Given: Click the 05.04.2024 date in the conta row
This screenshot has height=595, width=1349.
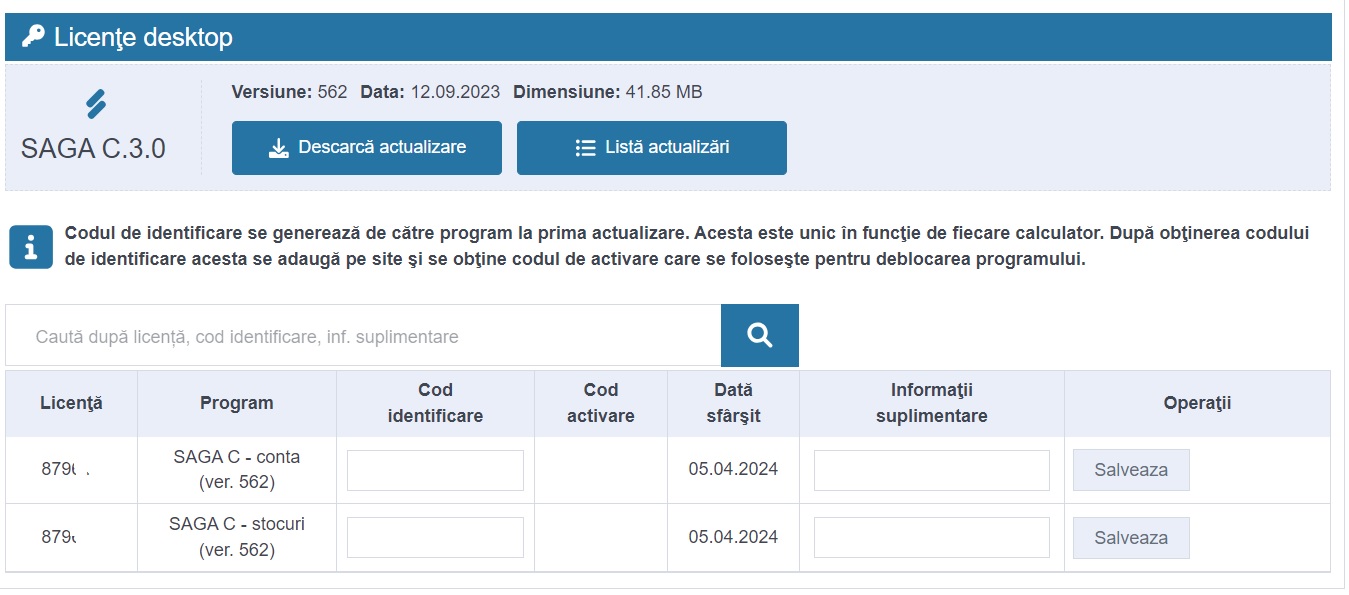Looking at the screenshot, I should pyautogui.click(x=733, y=469).
